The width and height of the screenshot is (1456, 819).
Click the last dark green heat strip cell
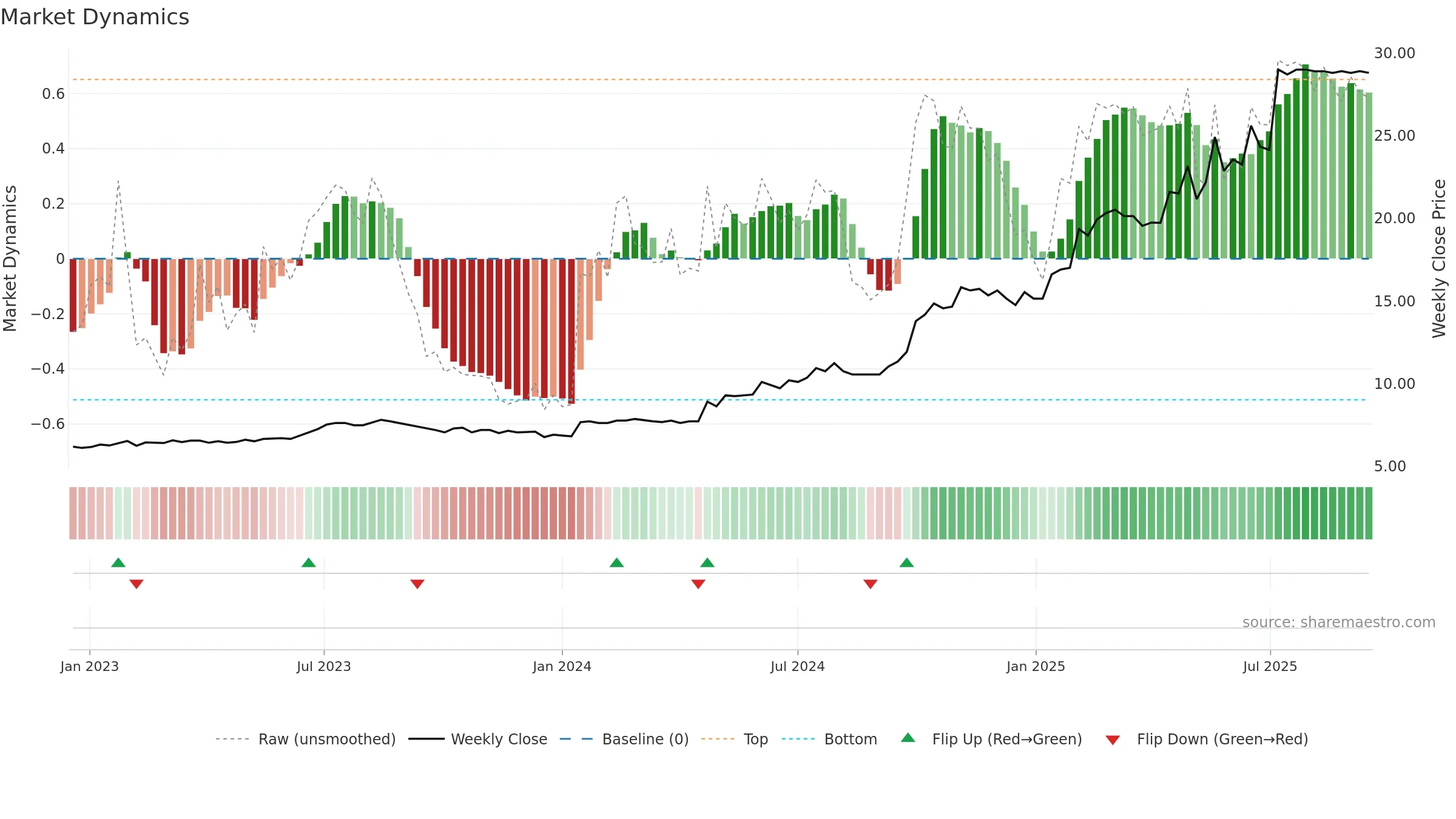(1369, 513)
